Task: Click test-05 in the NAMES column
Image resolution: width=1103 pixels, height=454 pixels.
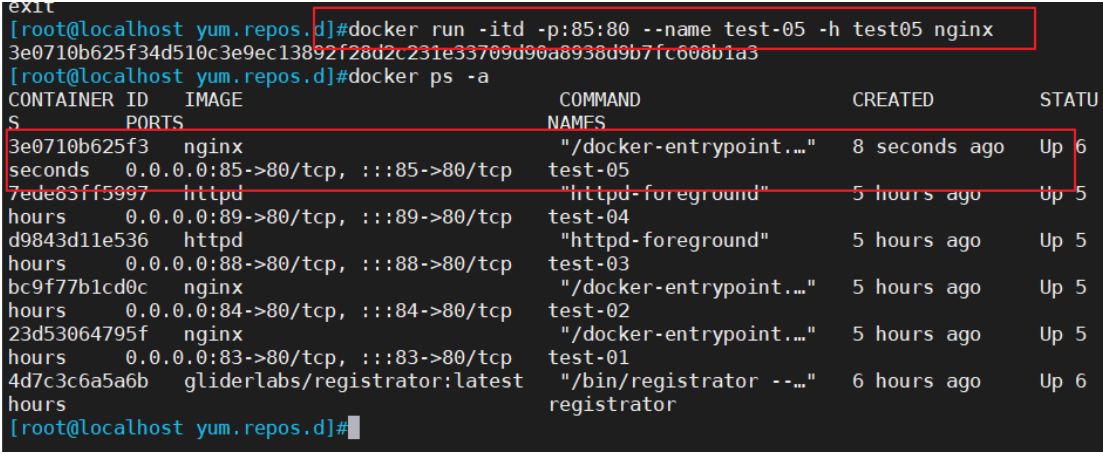Action: (x=589, y=170)
